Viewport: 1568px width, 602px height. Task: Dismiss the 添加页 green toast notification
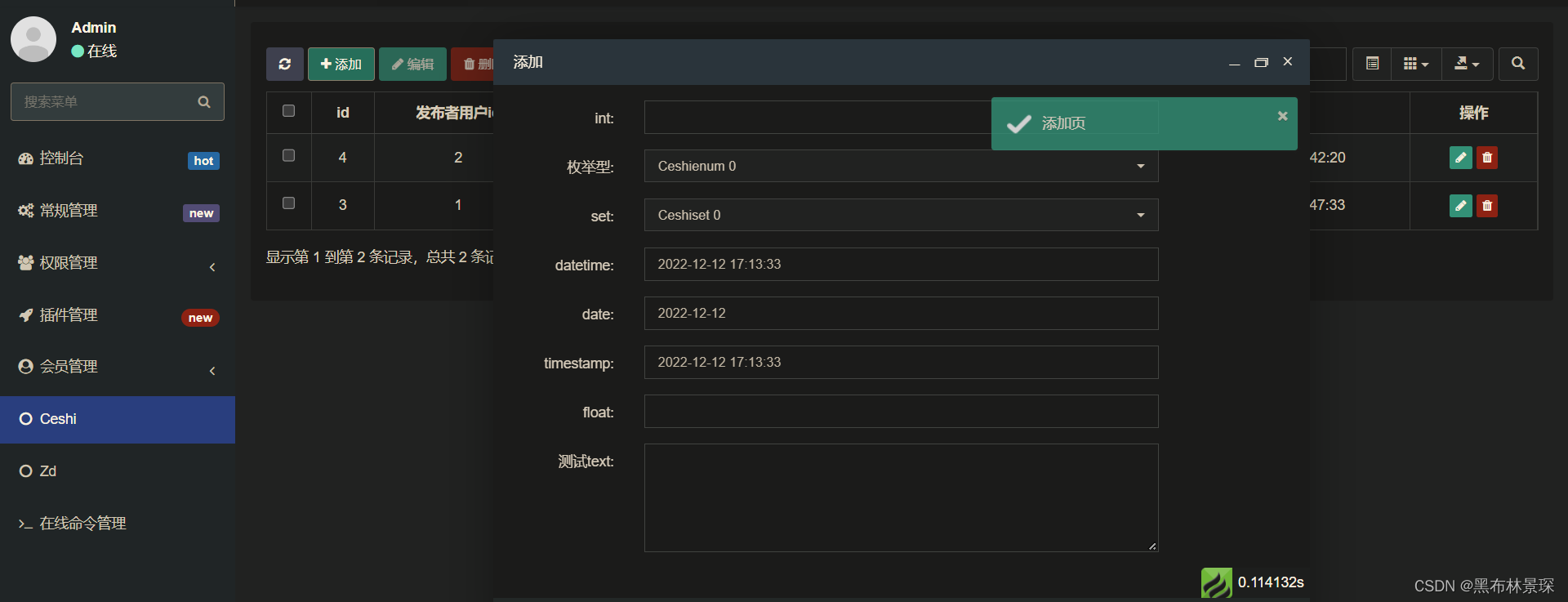click(1282, 116)
